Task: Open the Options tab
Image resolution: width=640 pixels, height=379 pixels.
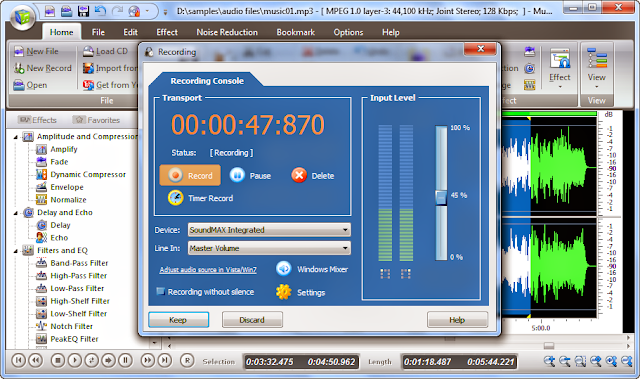Action: pos(348,32)
